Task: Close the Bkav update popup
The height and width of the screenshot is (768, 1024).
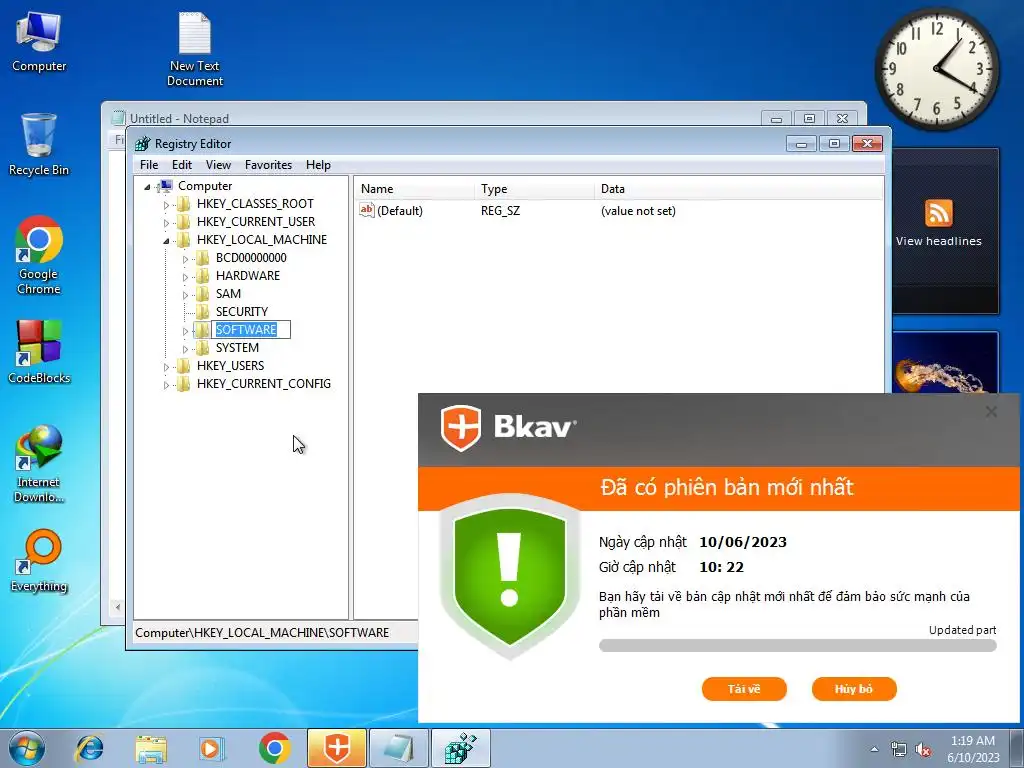Action: tap(991, 411)
